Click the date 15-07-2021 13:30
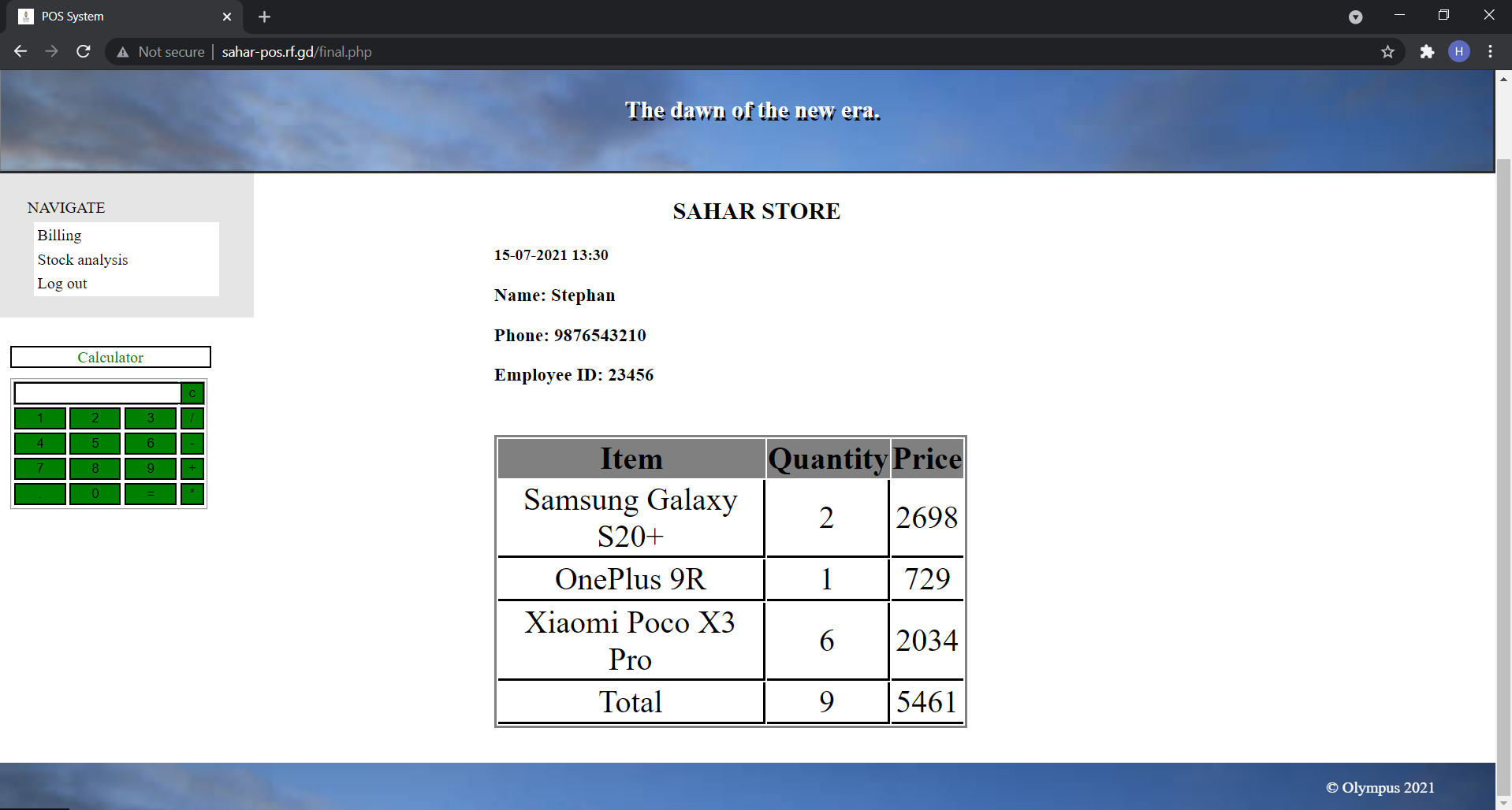The image size is (1512, 810). pos(551,255)
